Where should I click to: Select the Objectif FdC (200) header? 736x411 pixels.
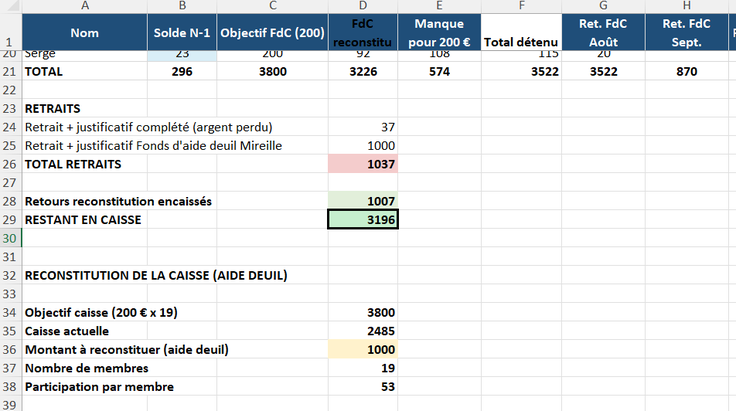click(x=273, y=32)
